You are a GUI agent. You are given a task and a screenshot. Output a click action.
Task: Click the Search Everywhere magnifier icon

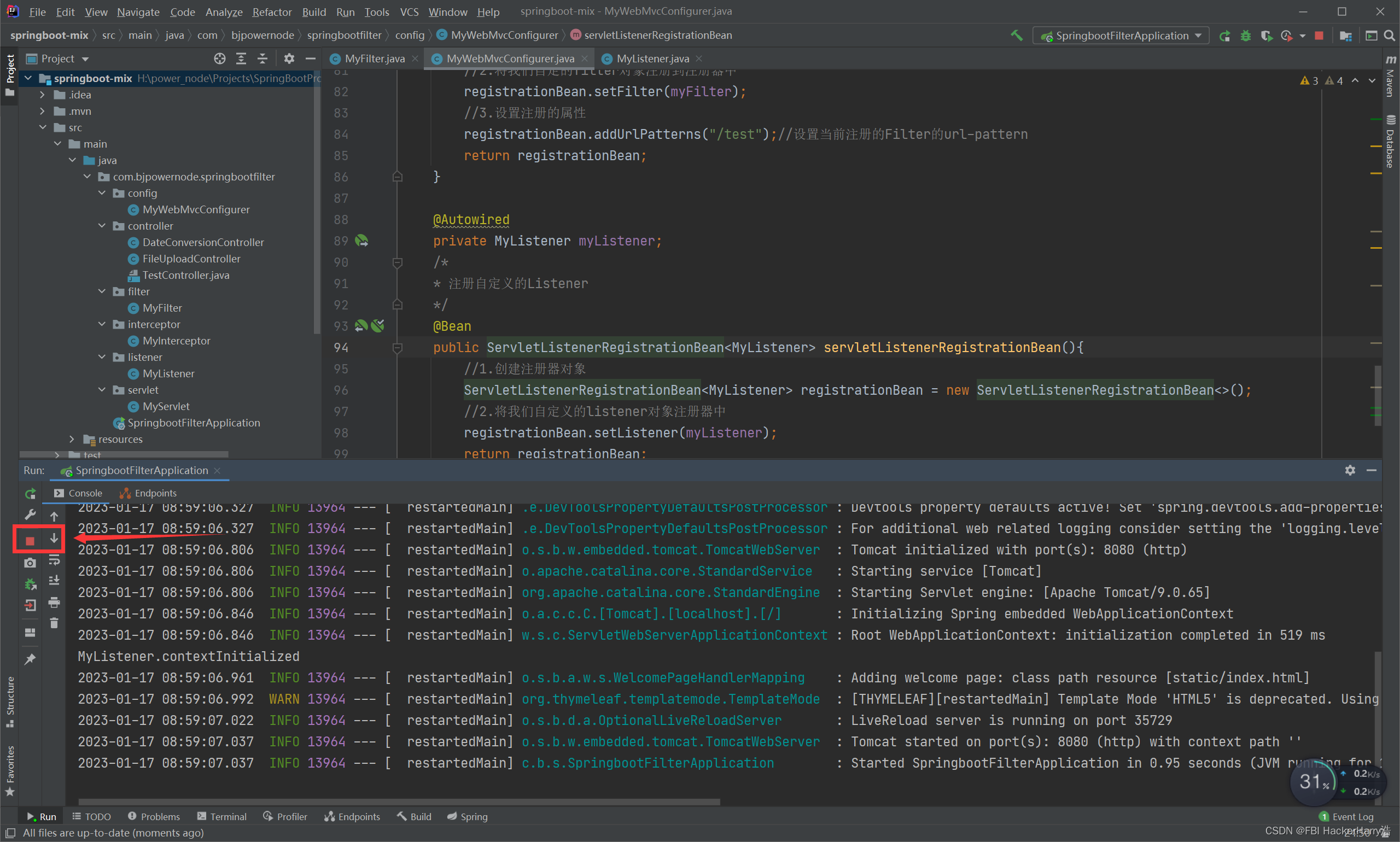click(x=1390, y=36)
